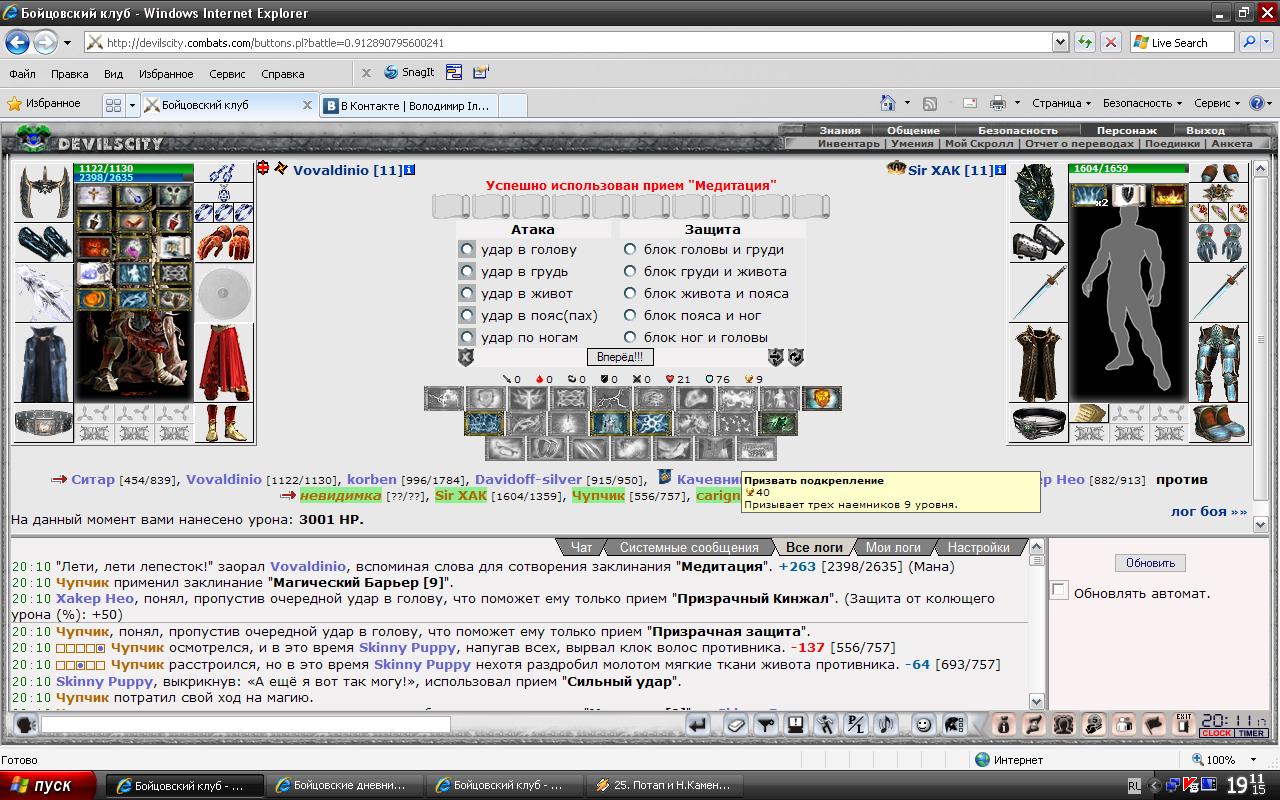Screen dimensions: 1280x800
Task: Click the smiley emoticon icon in chat bar
Action: tap(923, 724)
